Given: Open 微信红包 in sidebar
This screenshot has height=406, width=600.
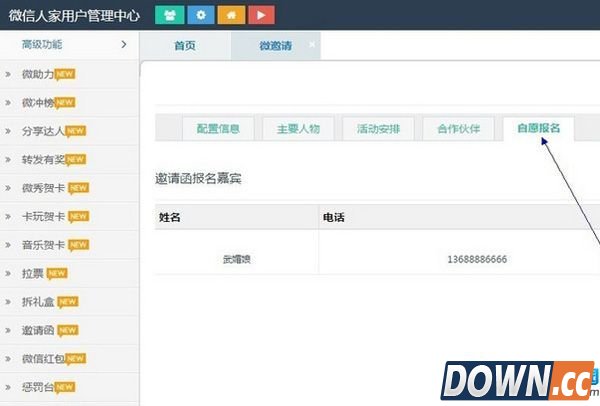Looking at the screenshot, I should pyautogui.click(x=43, y=359).
